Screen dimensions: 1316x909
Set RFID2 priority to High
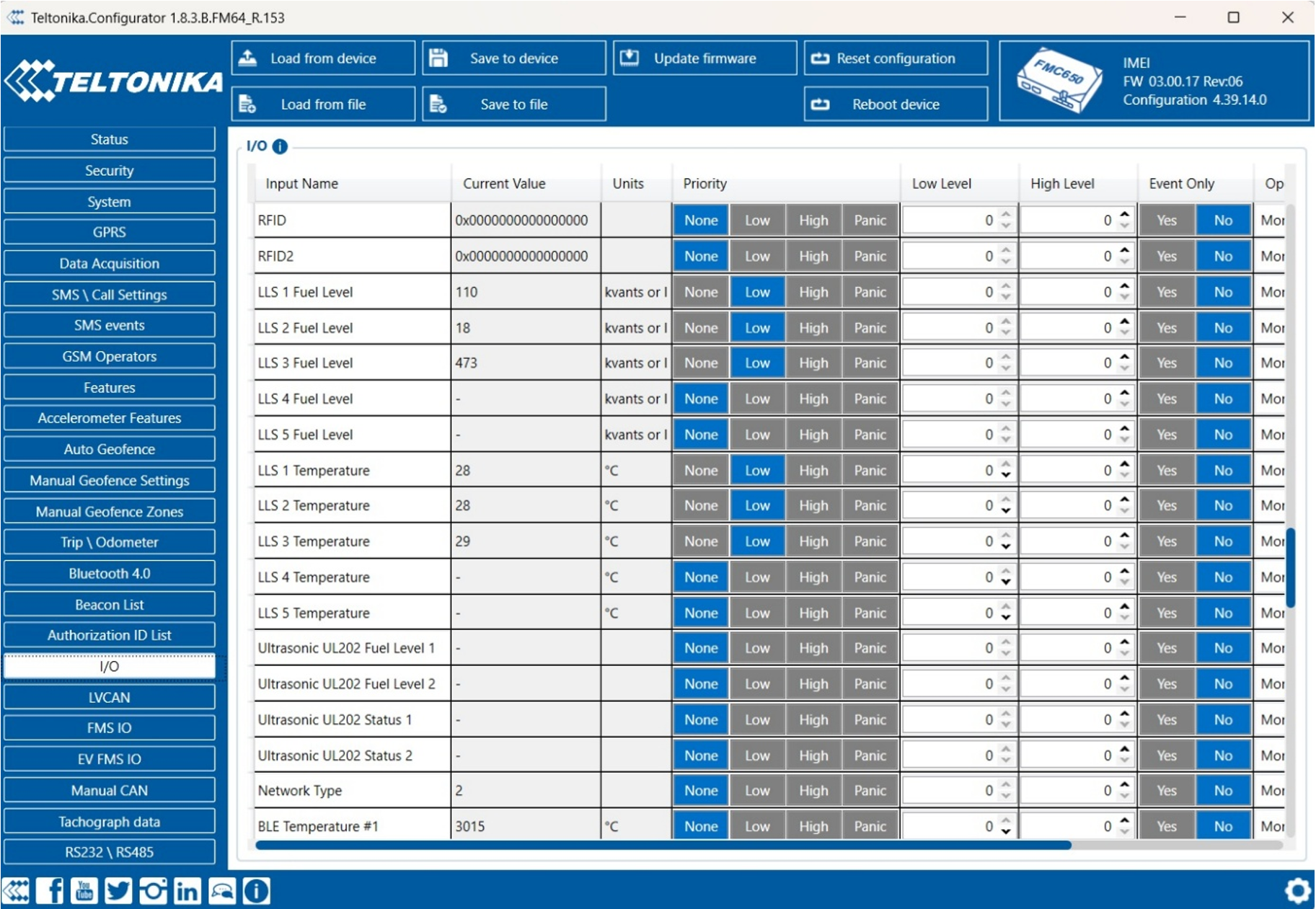[x=813, y=256]
